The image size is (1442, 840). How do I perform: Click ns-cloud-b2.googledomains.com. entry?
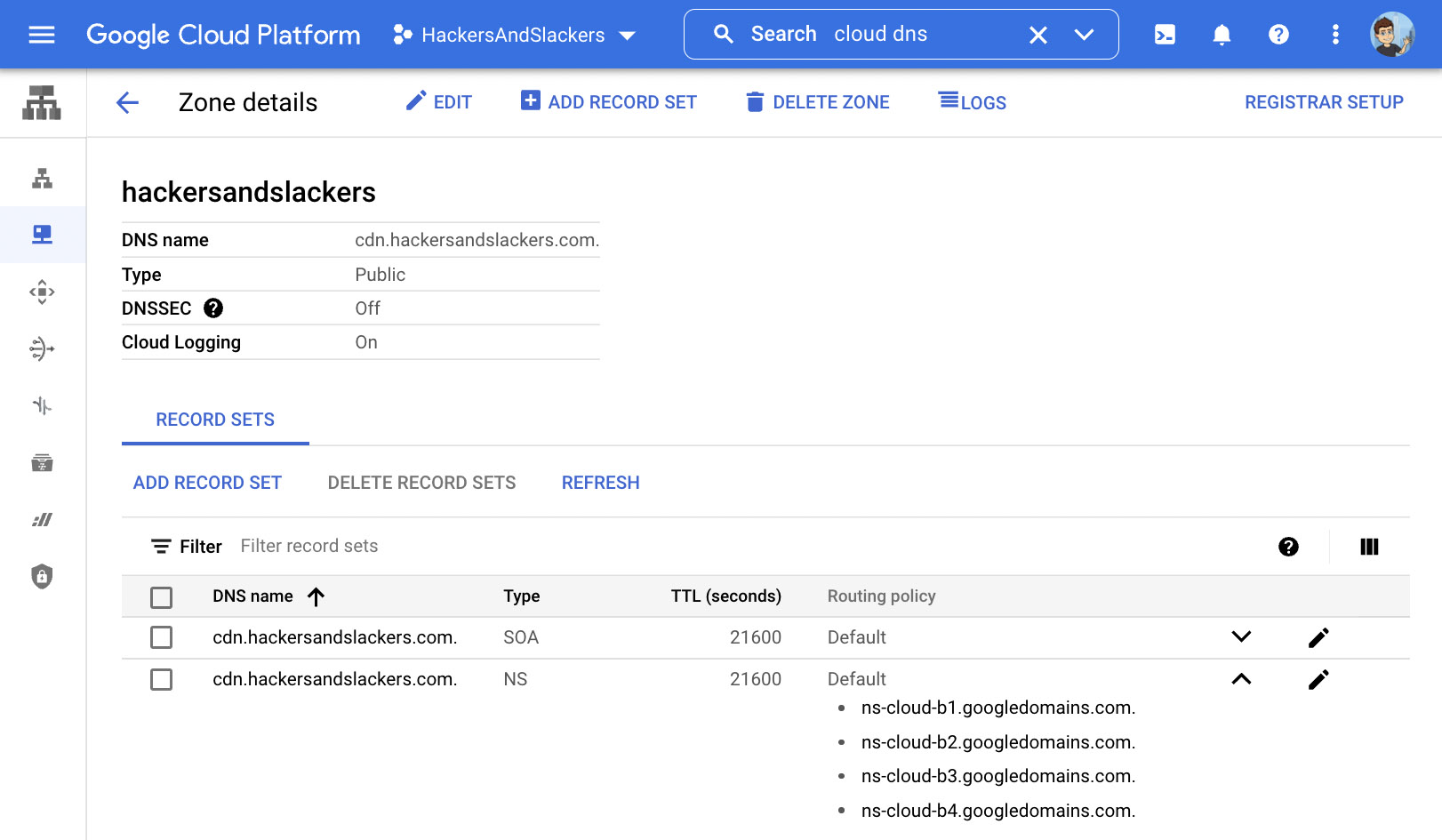coord(998,742)
